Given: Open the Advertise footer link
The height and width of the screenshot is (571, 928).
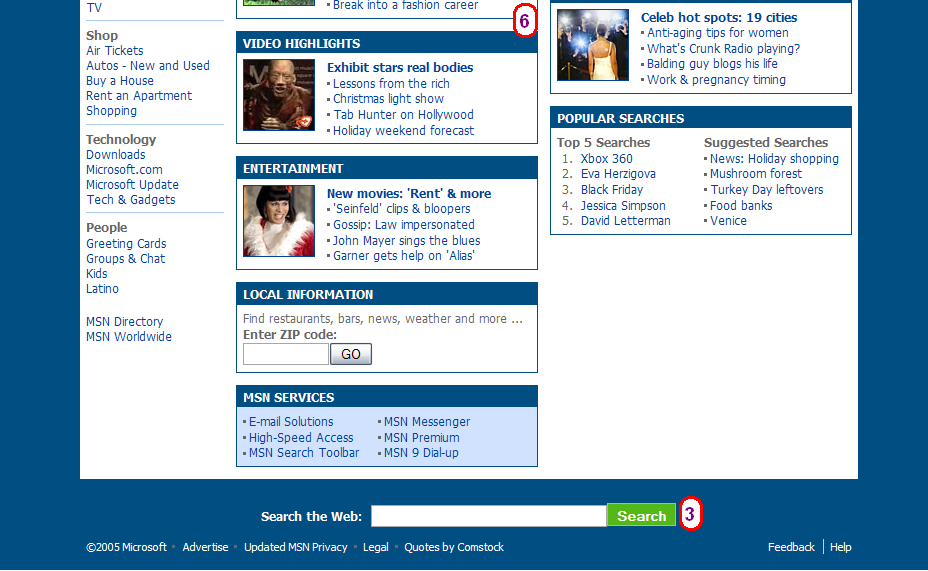Looking at the screenshot, I should [205, 547].
